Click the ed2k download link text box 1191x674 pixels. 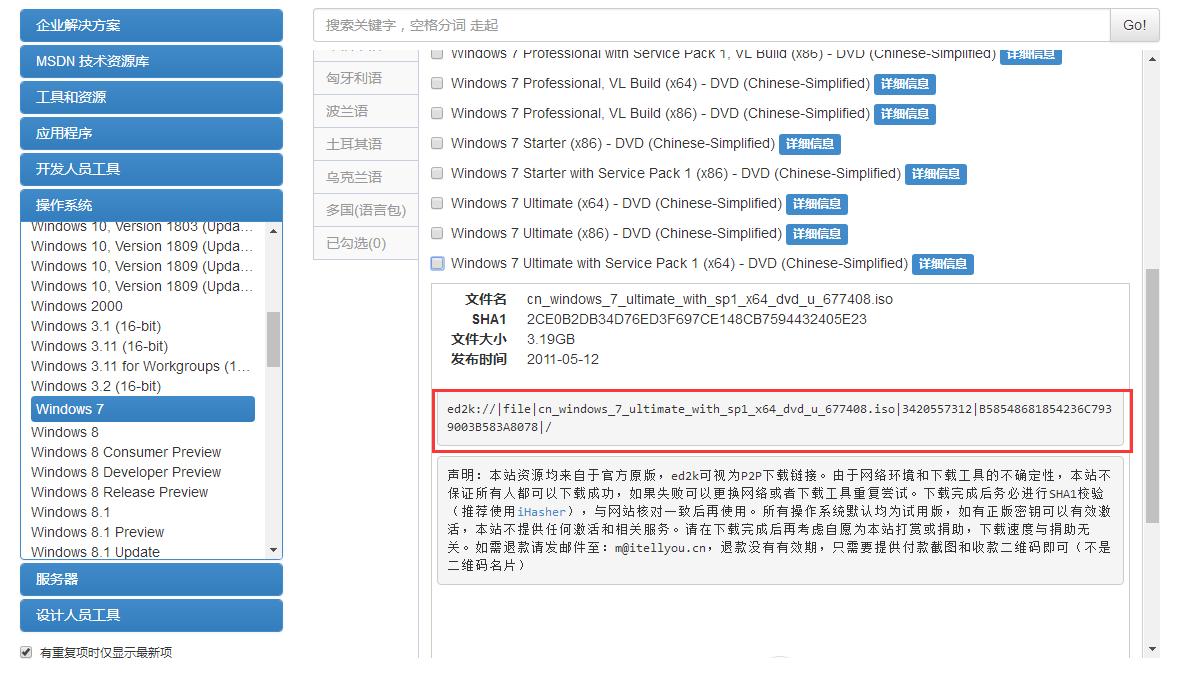click(x=780, y=419)
